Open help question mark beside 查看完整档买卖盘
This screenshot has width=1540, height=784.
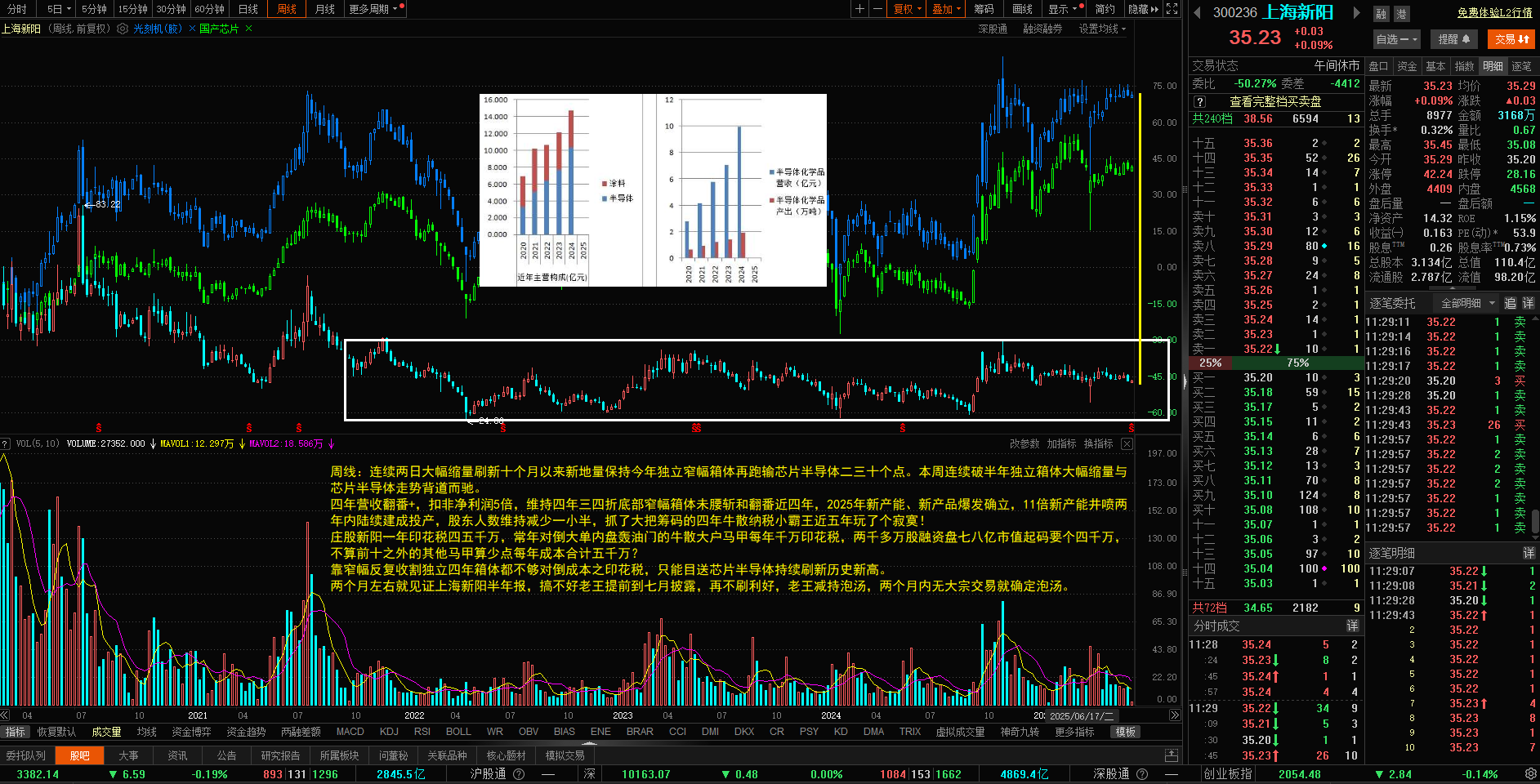pos(1199,102)
